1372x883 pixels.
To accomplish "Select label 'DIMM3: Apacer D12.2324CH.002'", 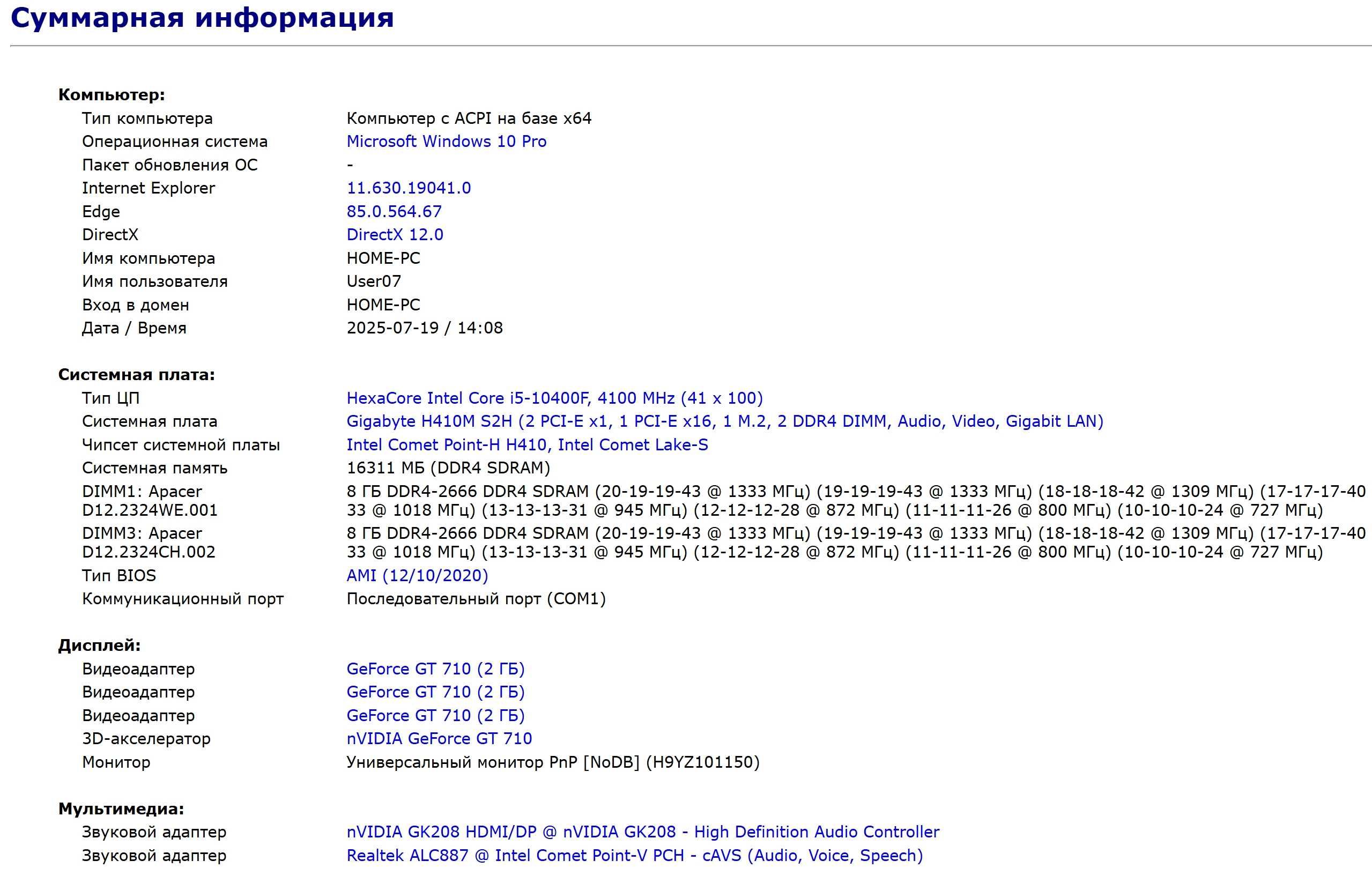I will click(x=149, y=543).
